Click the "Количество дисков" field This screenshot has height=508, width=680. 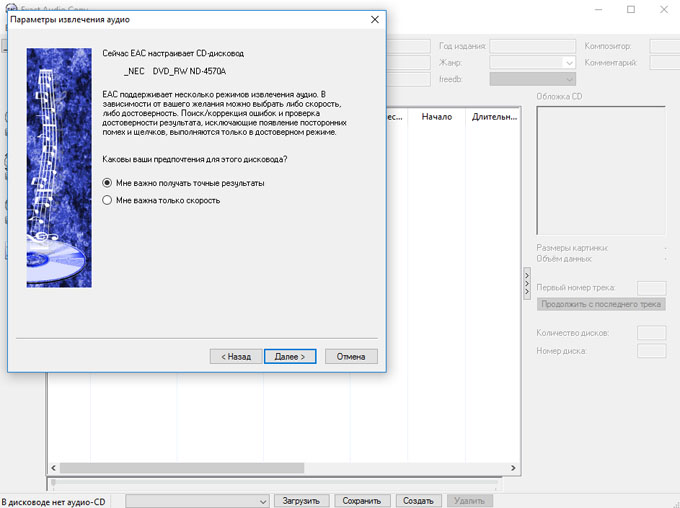[x=651, y=332]
